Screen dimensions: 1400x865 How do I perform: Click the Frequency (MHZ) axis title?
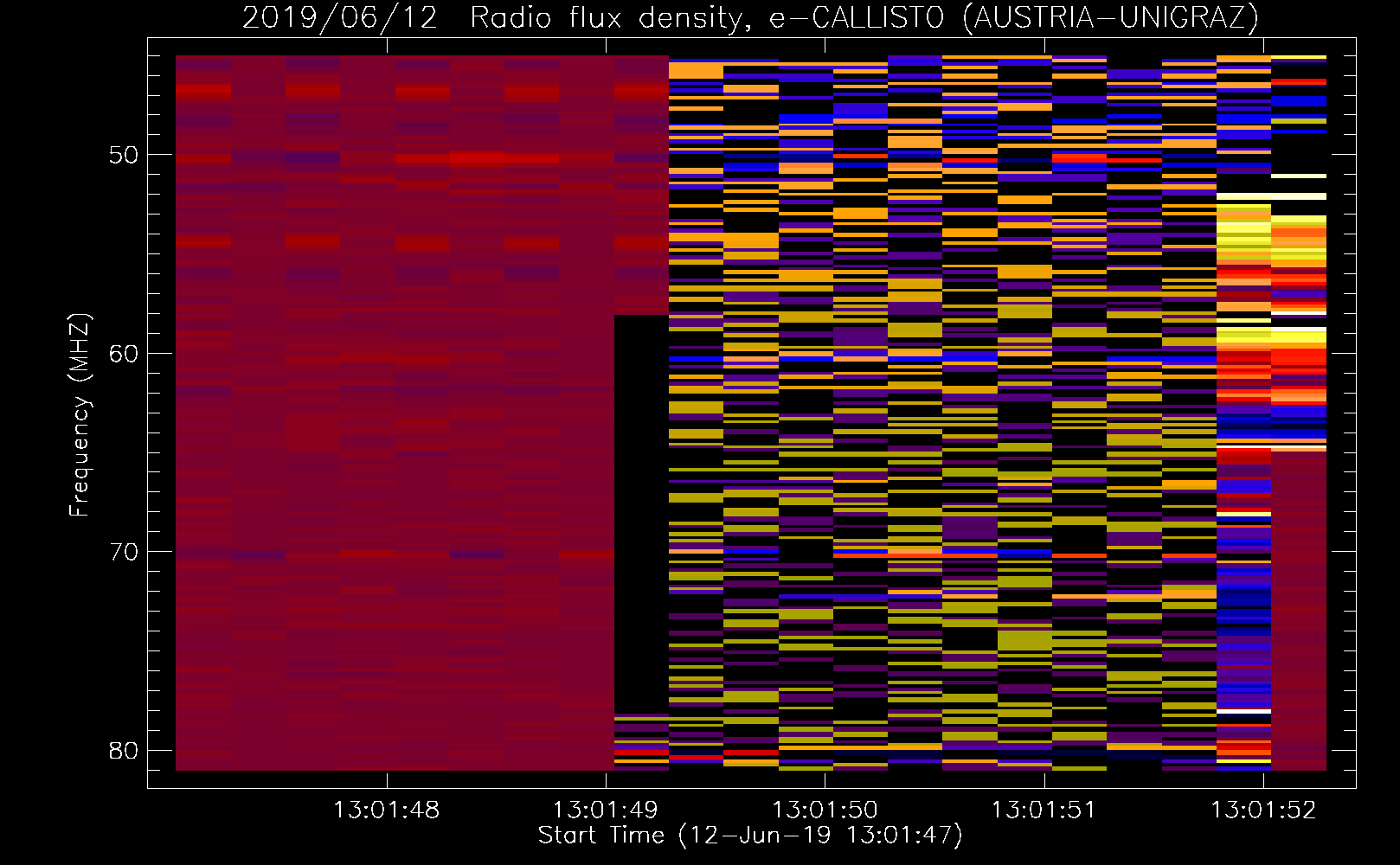pos(80,415)
